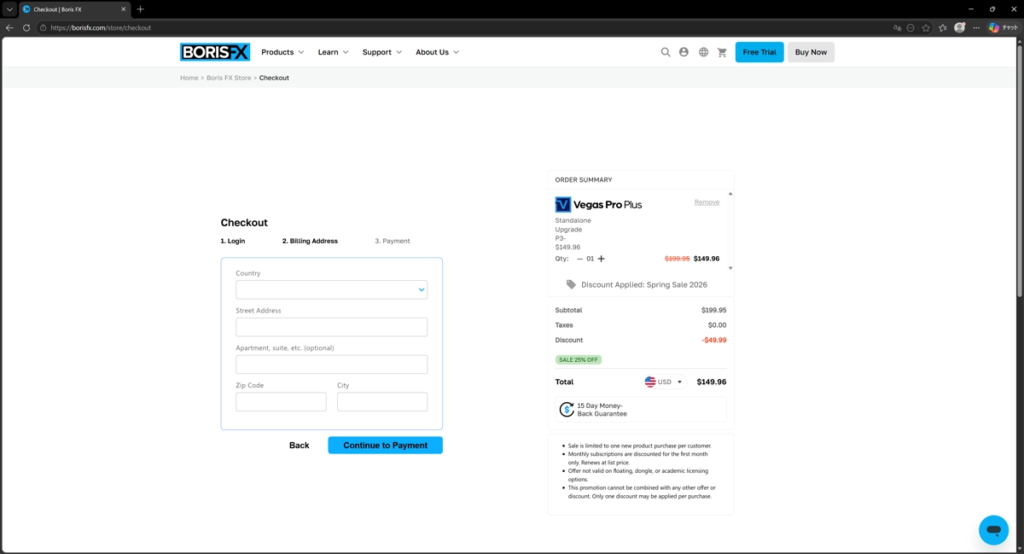Click the browser refresh icon

(25, 27)
